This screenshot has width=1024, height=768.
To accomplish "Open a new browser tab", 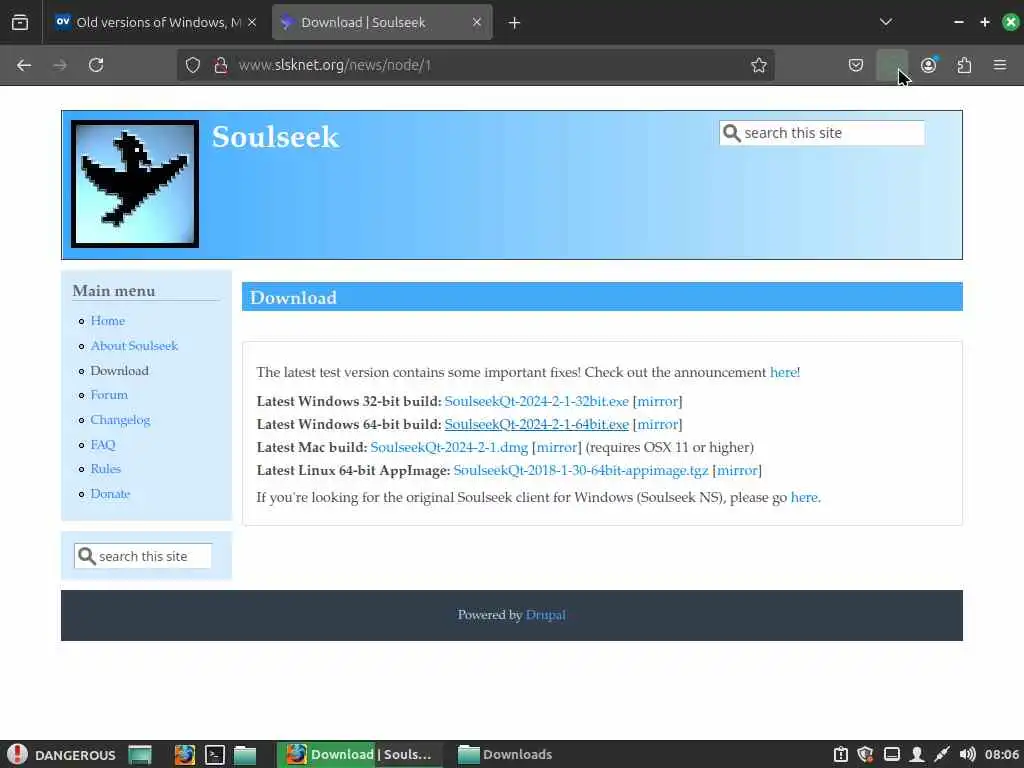I will point(514,23).
